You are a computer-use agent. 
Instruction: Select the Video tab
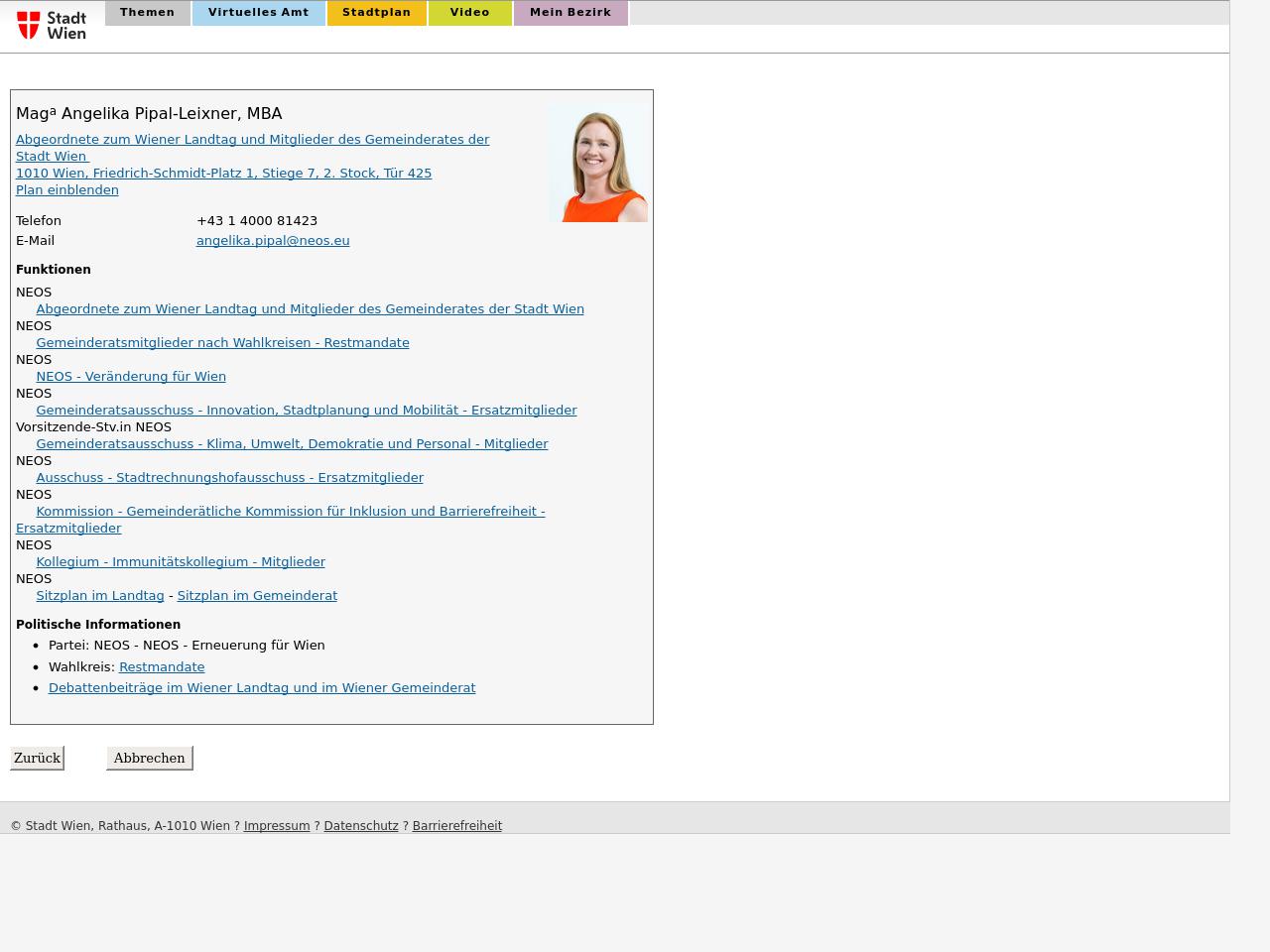click(x=469, y=13)
